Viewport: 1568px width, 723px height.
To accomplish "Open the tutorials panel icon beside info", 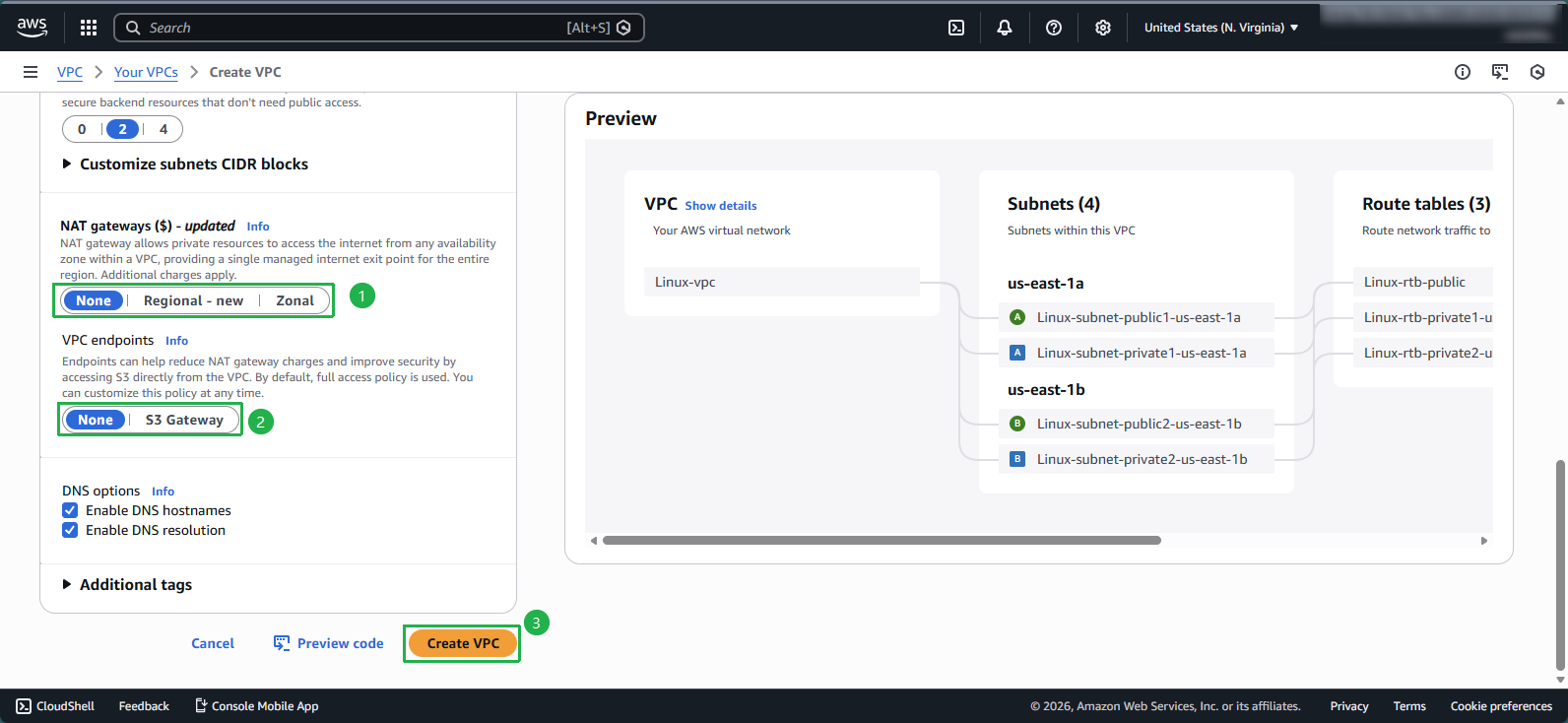I will 1500,72.
